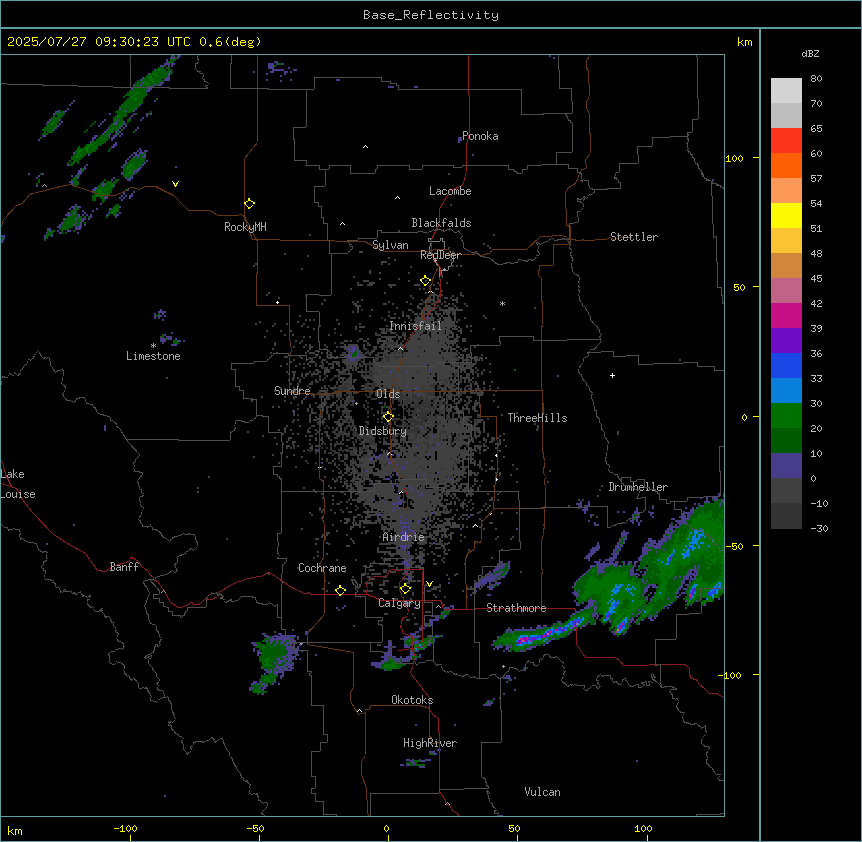Screen dimensions: 862x842
Task: Click the Banff label
Action: tap(124, 567)
